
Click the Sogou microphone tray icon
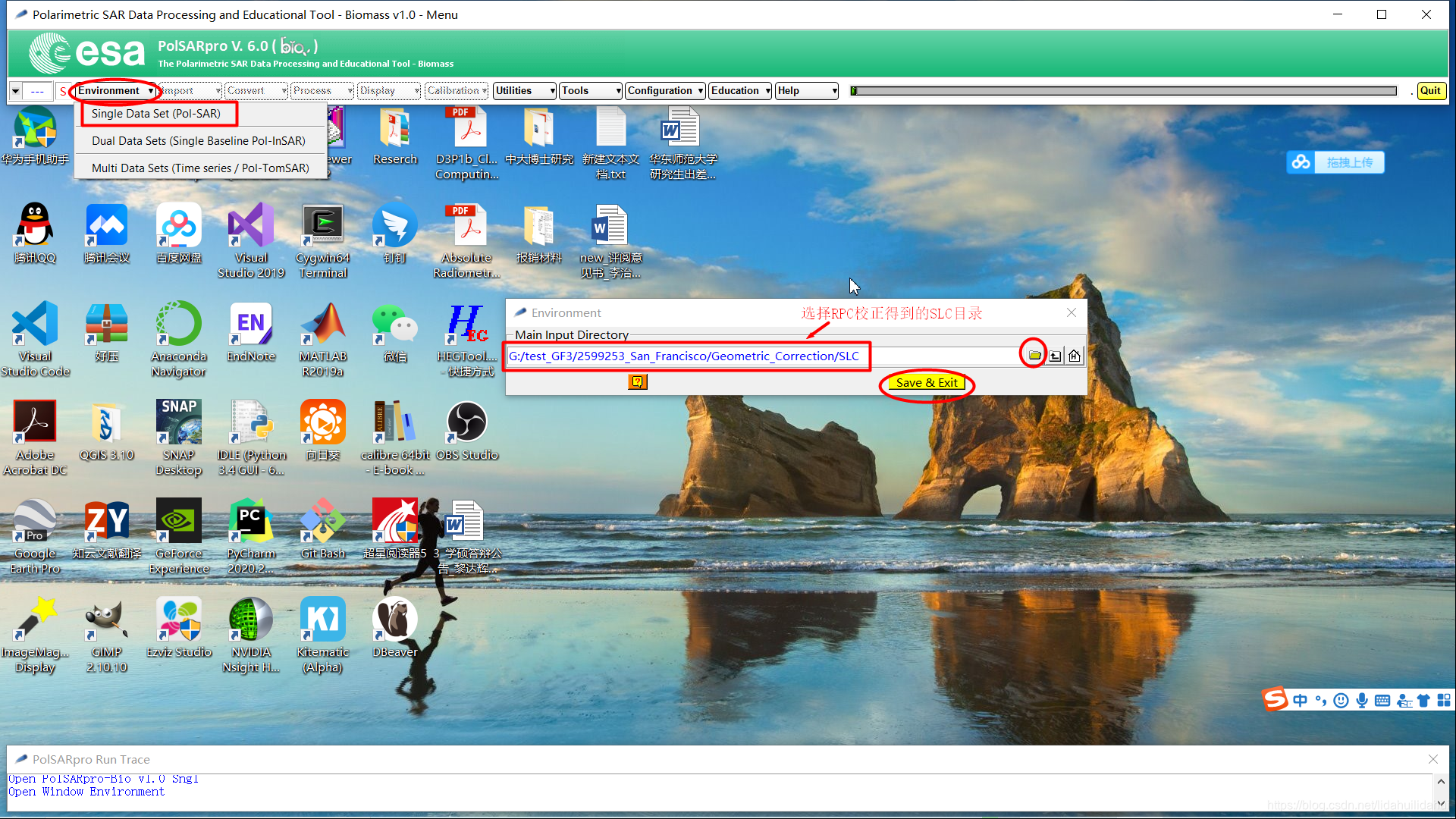[x=1362, y=700]
